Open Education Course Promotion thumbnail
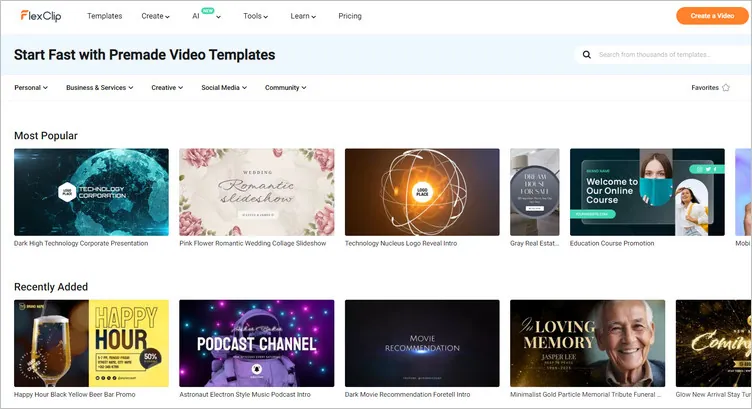The image size is (752, 409). pyautogui.click(x=647, y=192)
